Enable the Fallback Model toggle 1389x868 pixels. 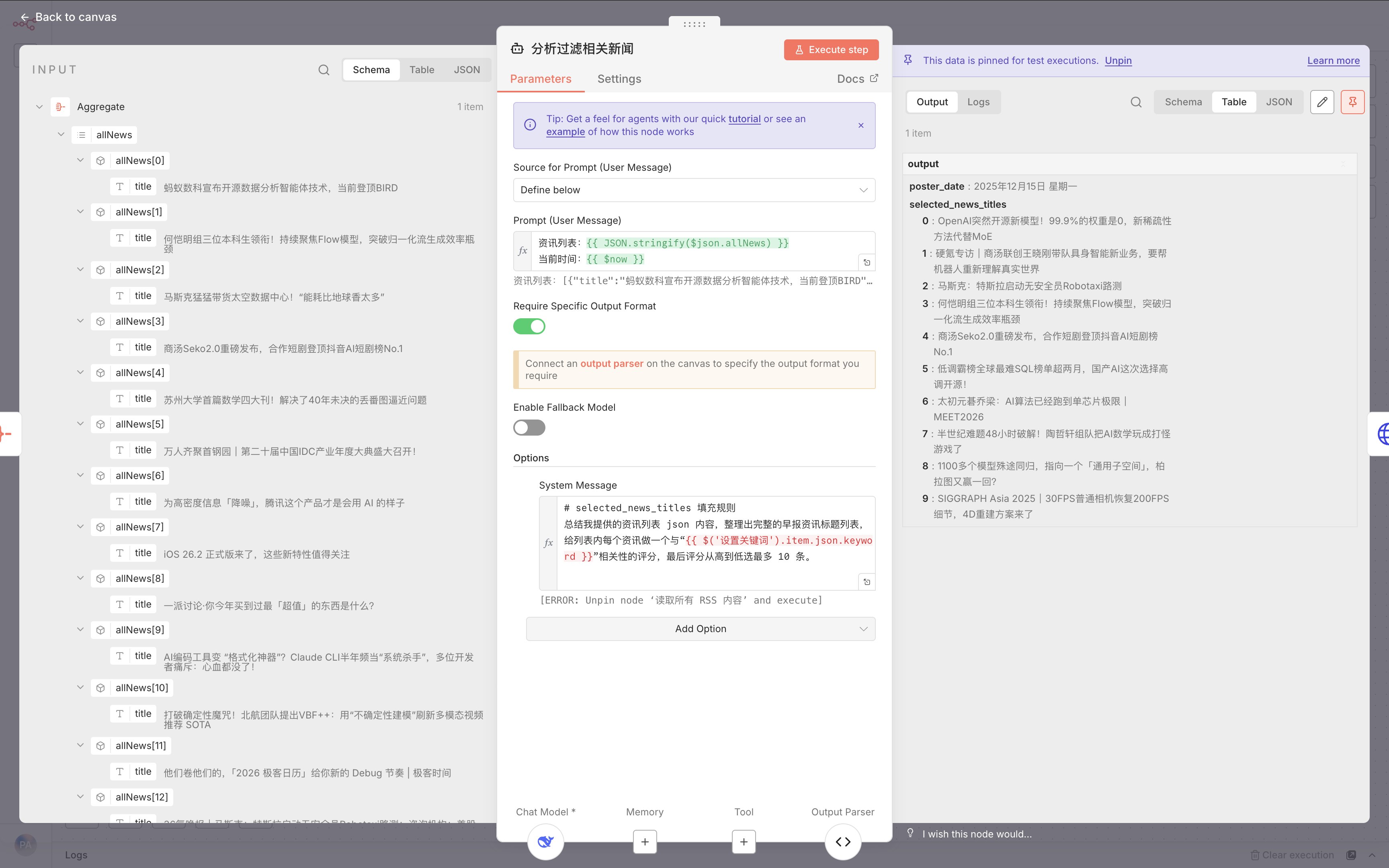pos(529,428)
